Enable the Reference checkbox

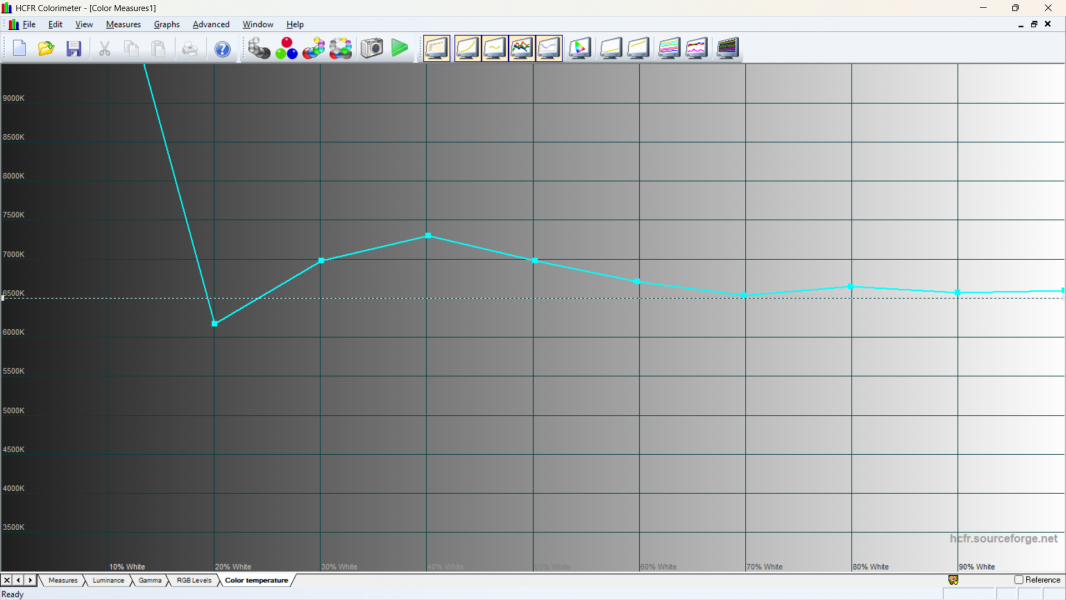click(x=1019, y=580)
